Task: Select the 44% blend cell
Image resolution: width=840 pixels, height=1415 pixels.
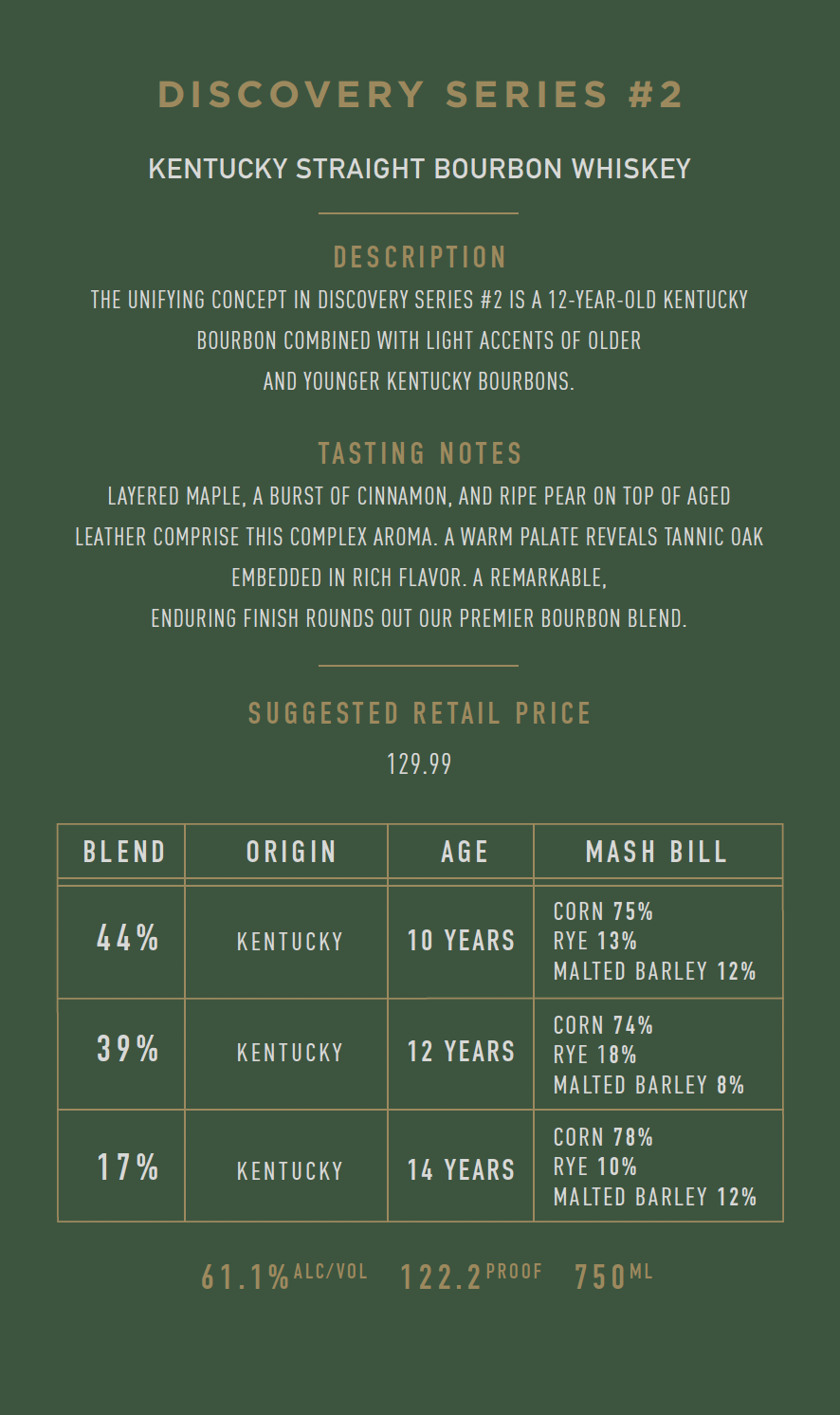Action: [128, 938]
